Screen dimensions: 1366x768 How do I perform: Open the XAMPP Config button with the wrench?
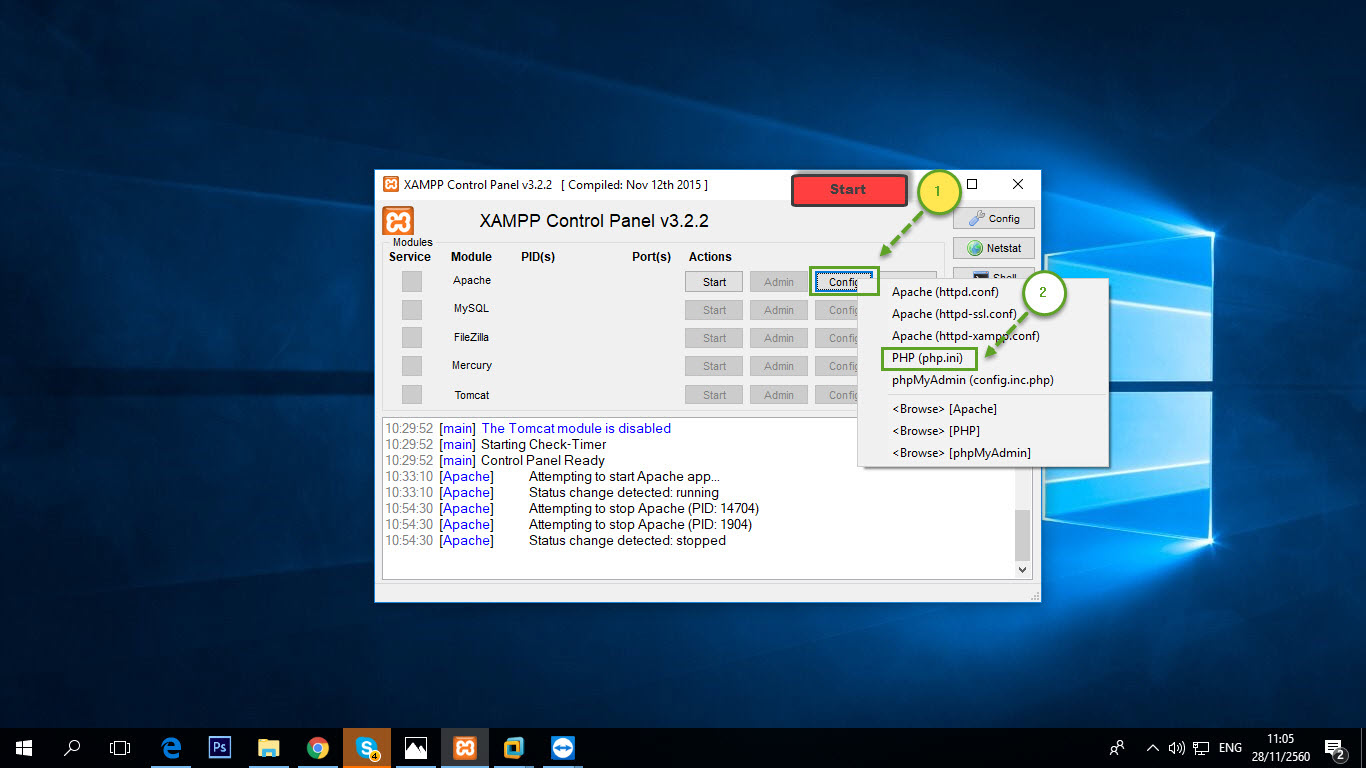tap(994, 218)
